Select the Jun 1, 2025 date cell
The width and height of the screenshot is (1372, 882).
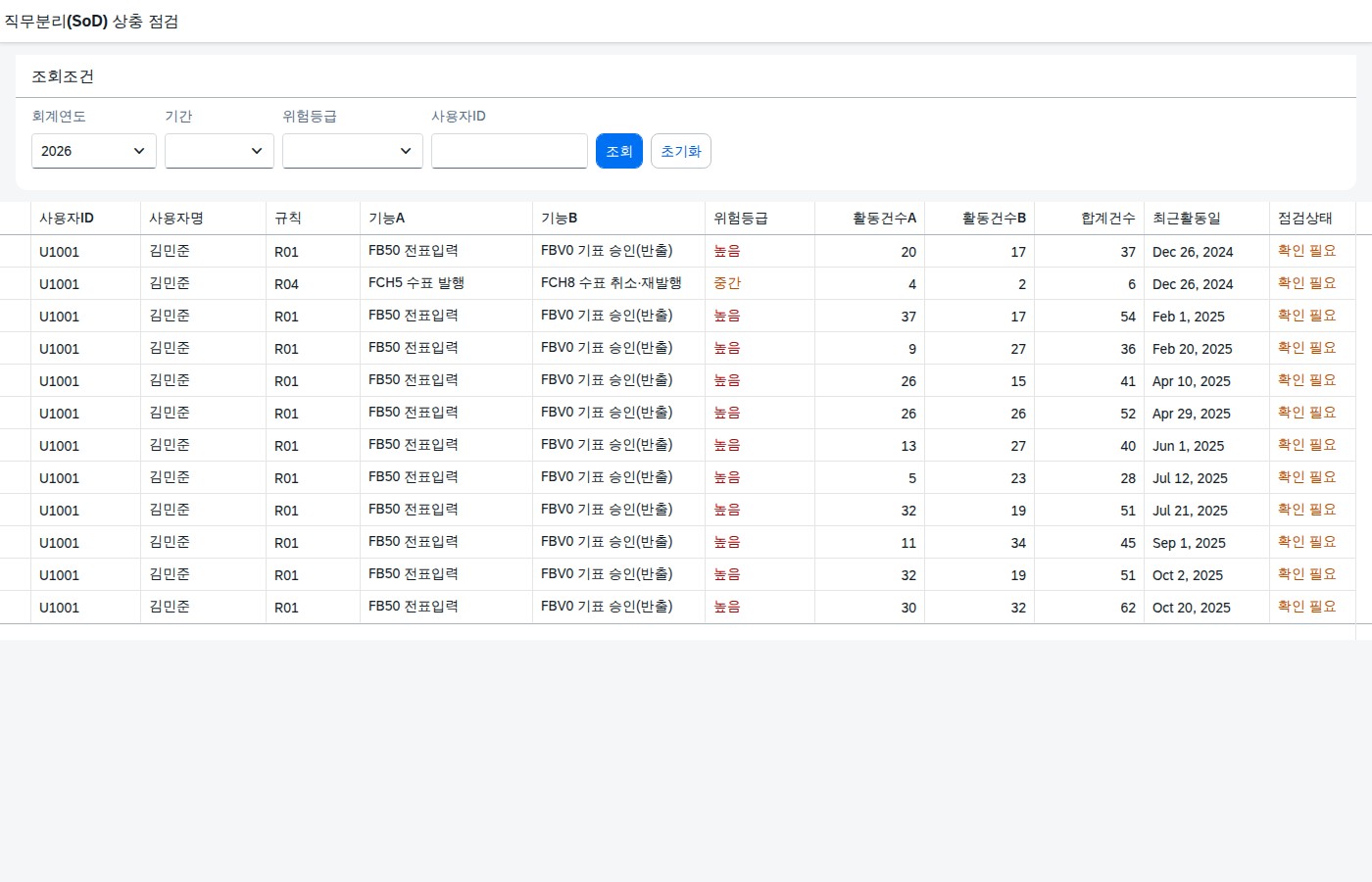[x=1207, y=446]
